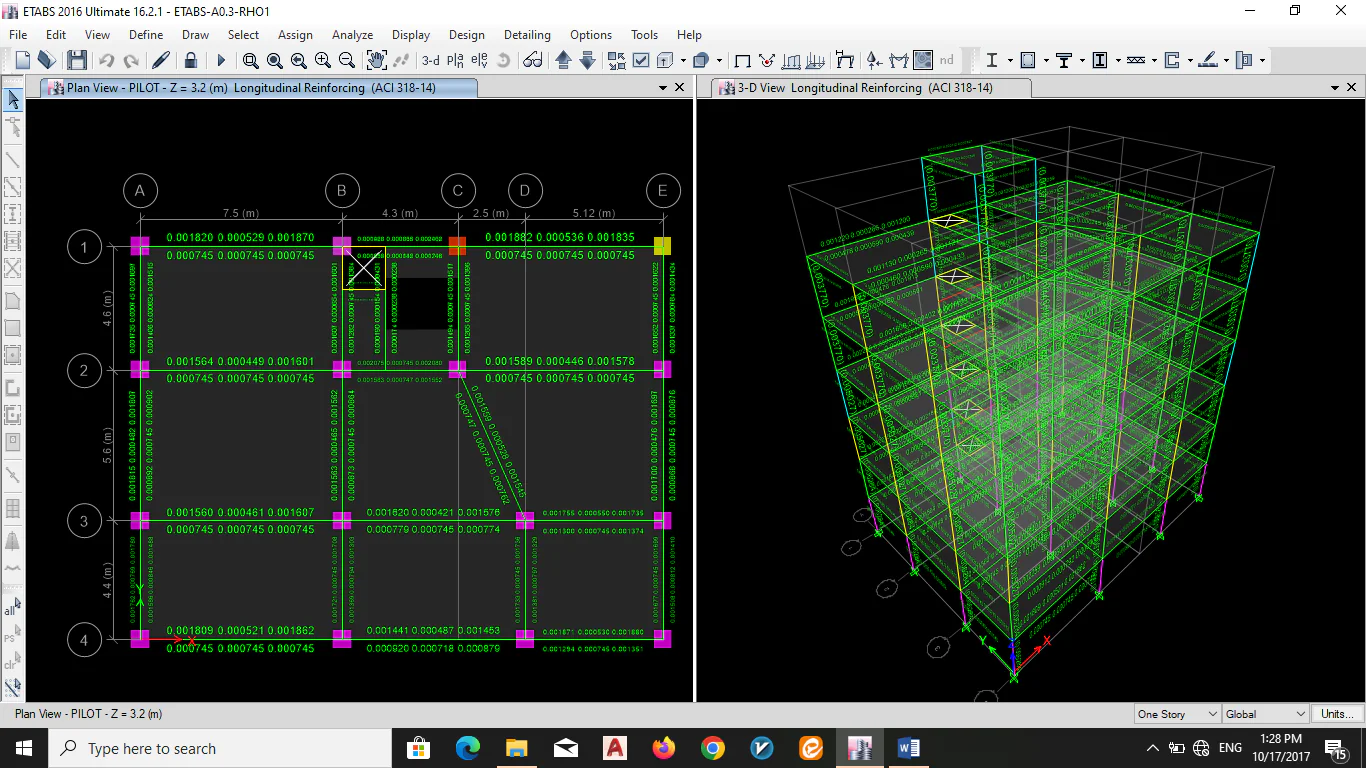Click the Save model floppy disk icon
The width and height of the screenshot is (1366, 768).
tap(77, 60)
